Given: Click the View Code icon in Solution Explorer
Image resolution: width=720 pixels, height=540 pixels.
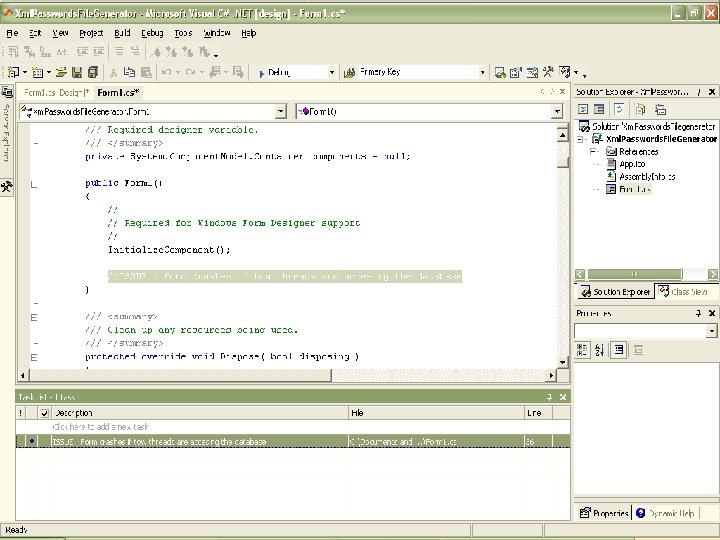Looking at the screenshot, I should point(582,109).
